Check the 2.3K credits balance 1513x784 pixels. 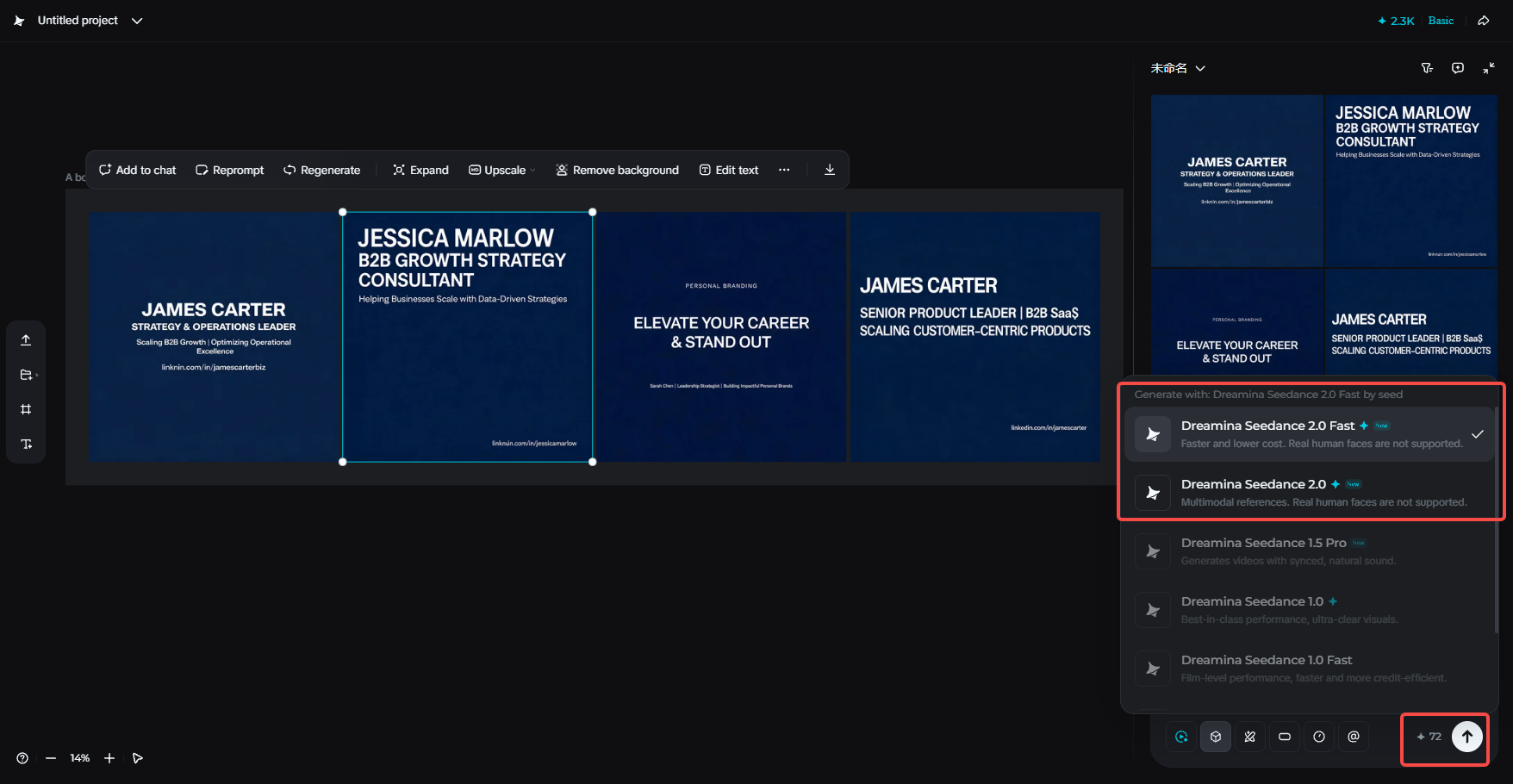click(x=1396, y=21)
